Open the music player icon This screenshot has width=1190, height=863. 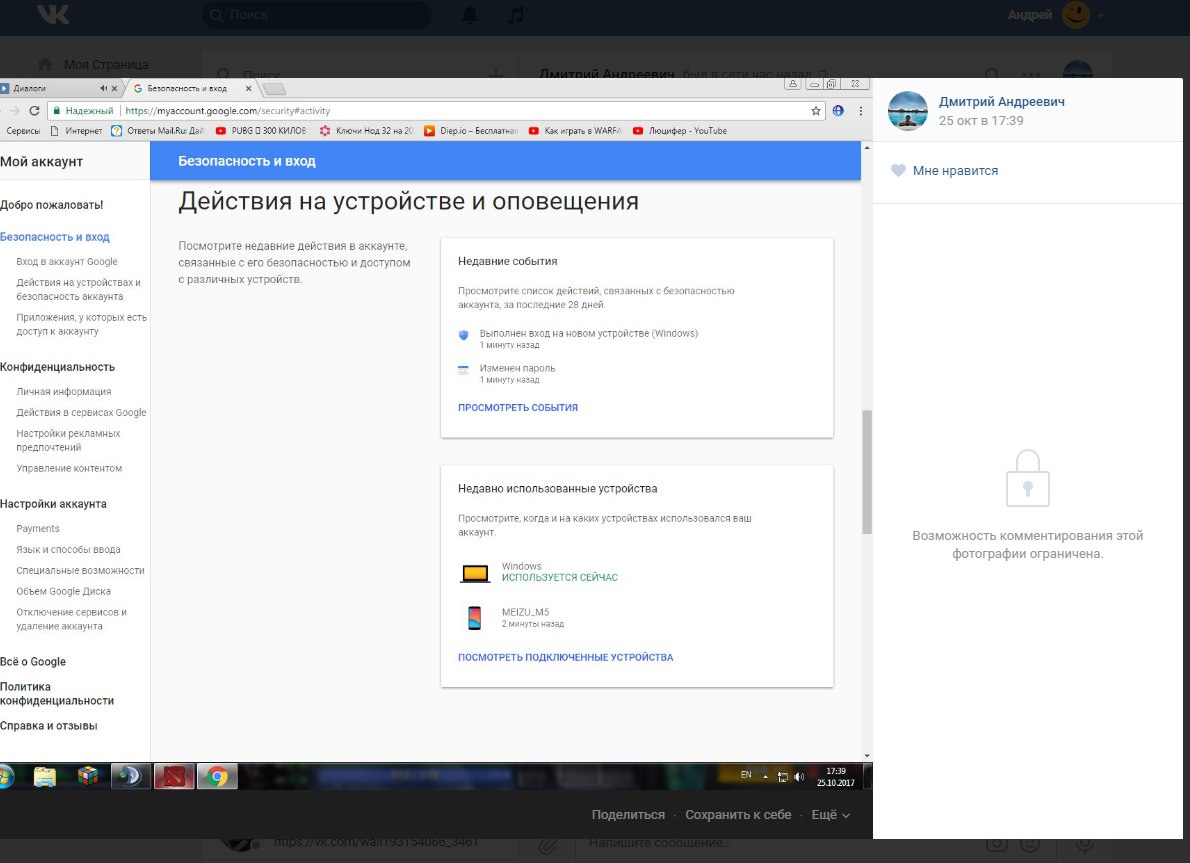pos(516,15)
